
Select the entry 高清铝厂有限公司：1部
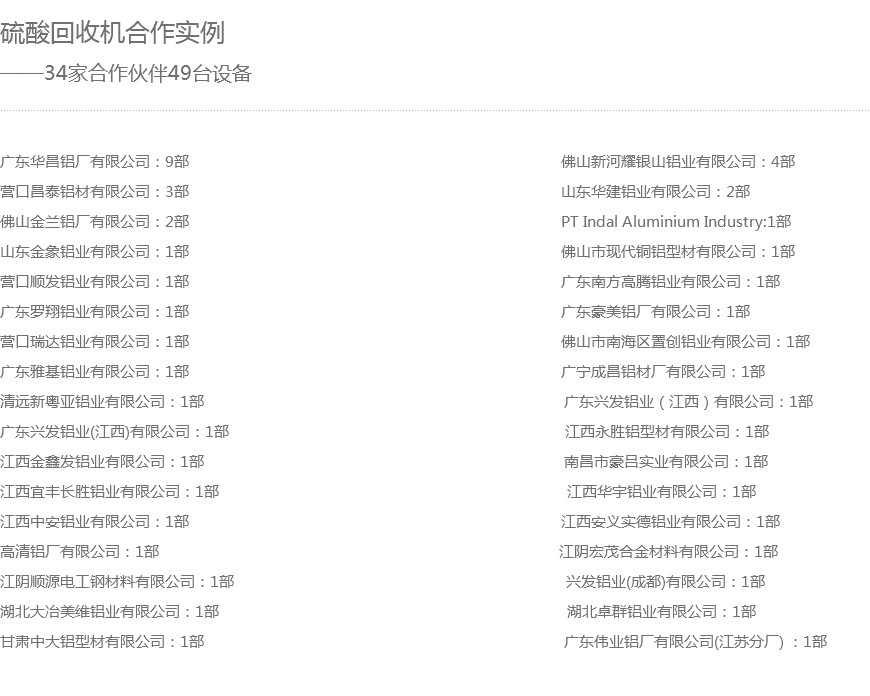[x=80, y=551]
